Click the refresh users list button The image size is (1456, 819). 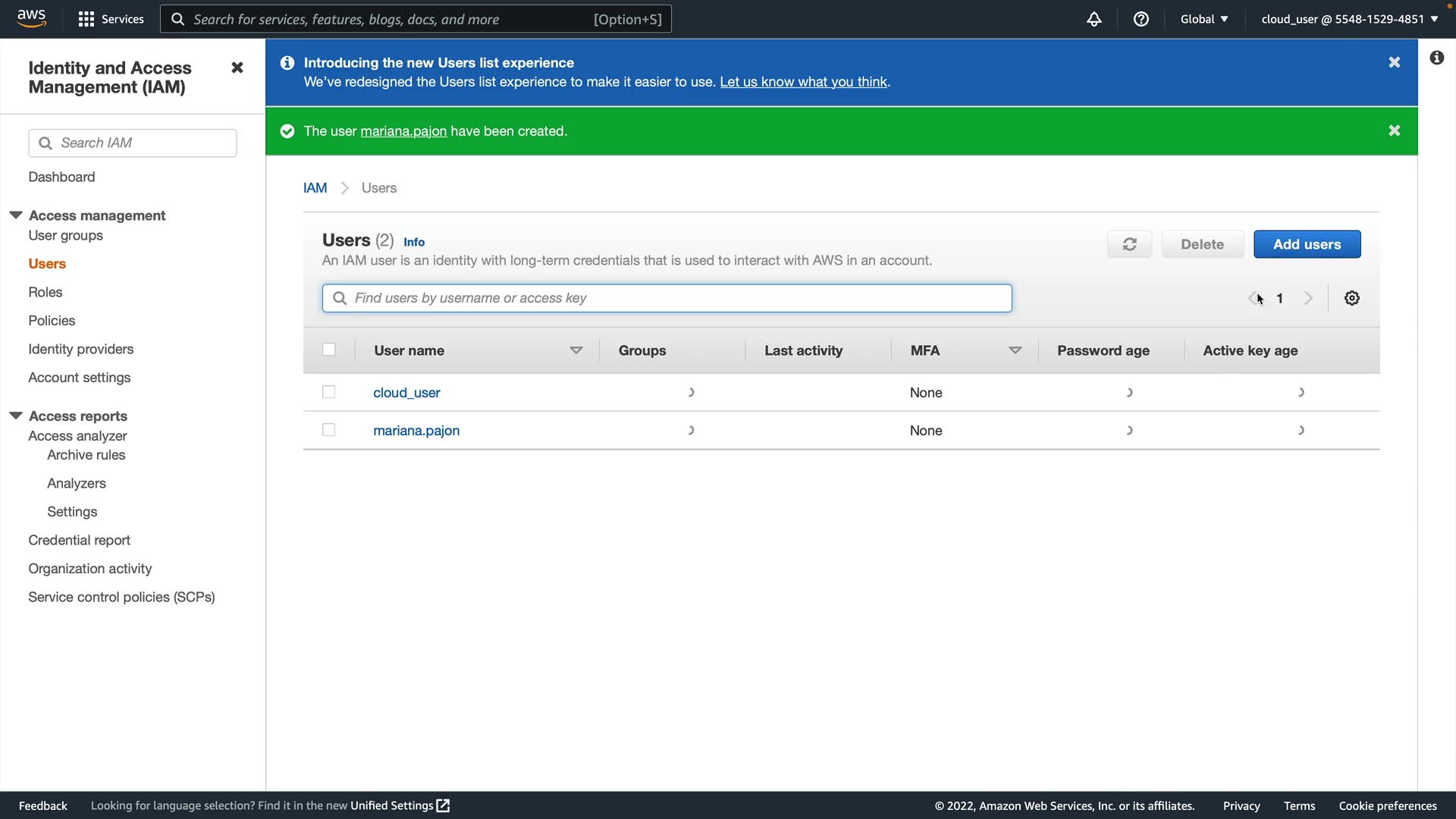tap(1129, 244)
